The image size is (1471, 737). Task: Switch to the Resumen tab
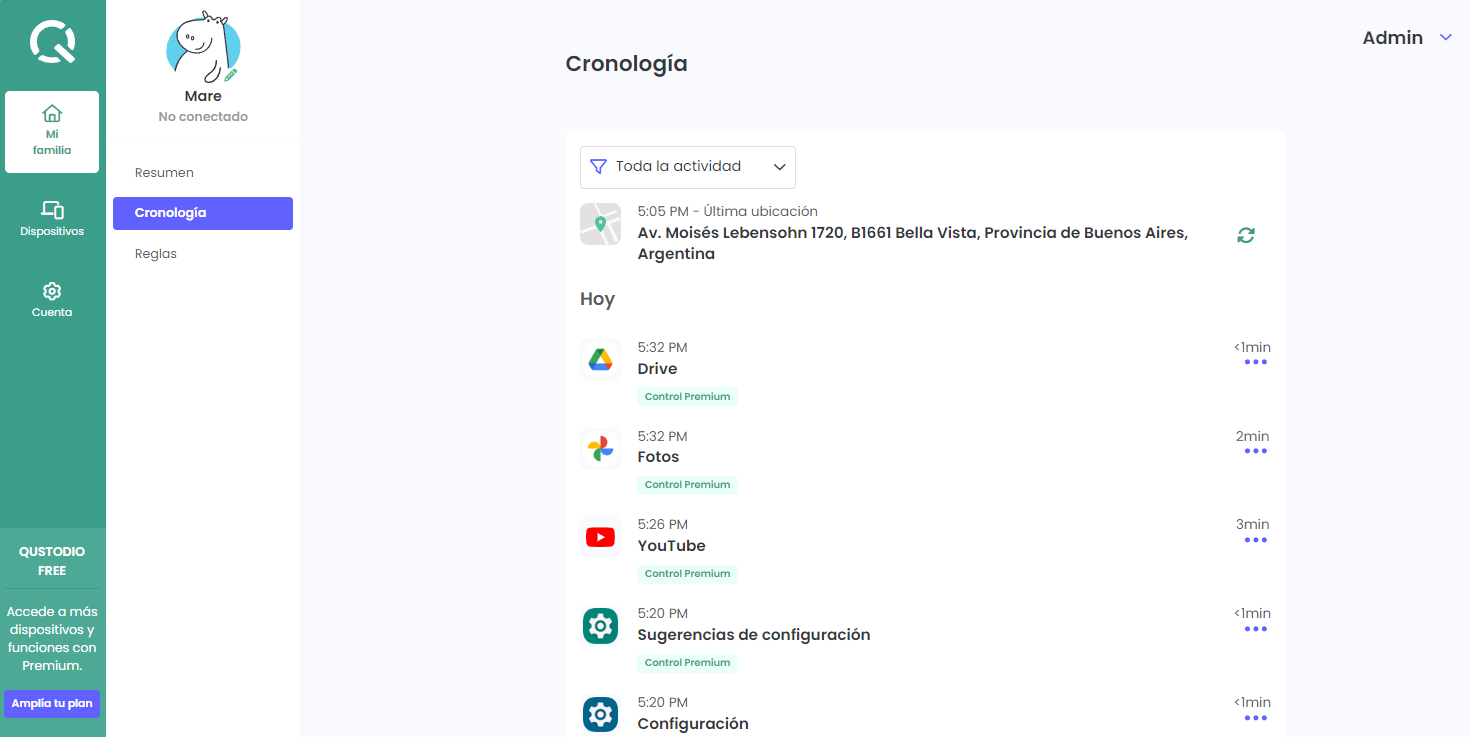[x=165, y=173]
